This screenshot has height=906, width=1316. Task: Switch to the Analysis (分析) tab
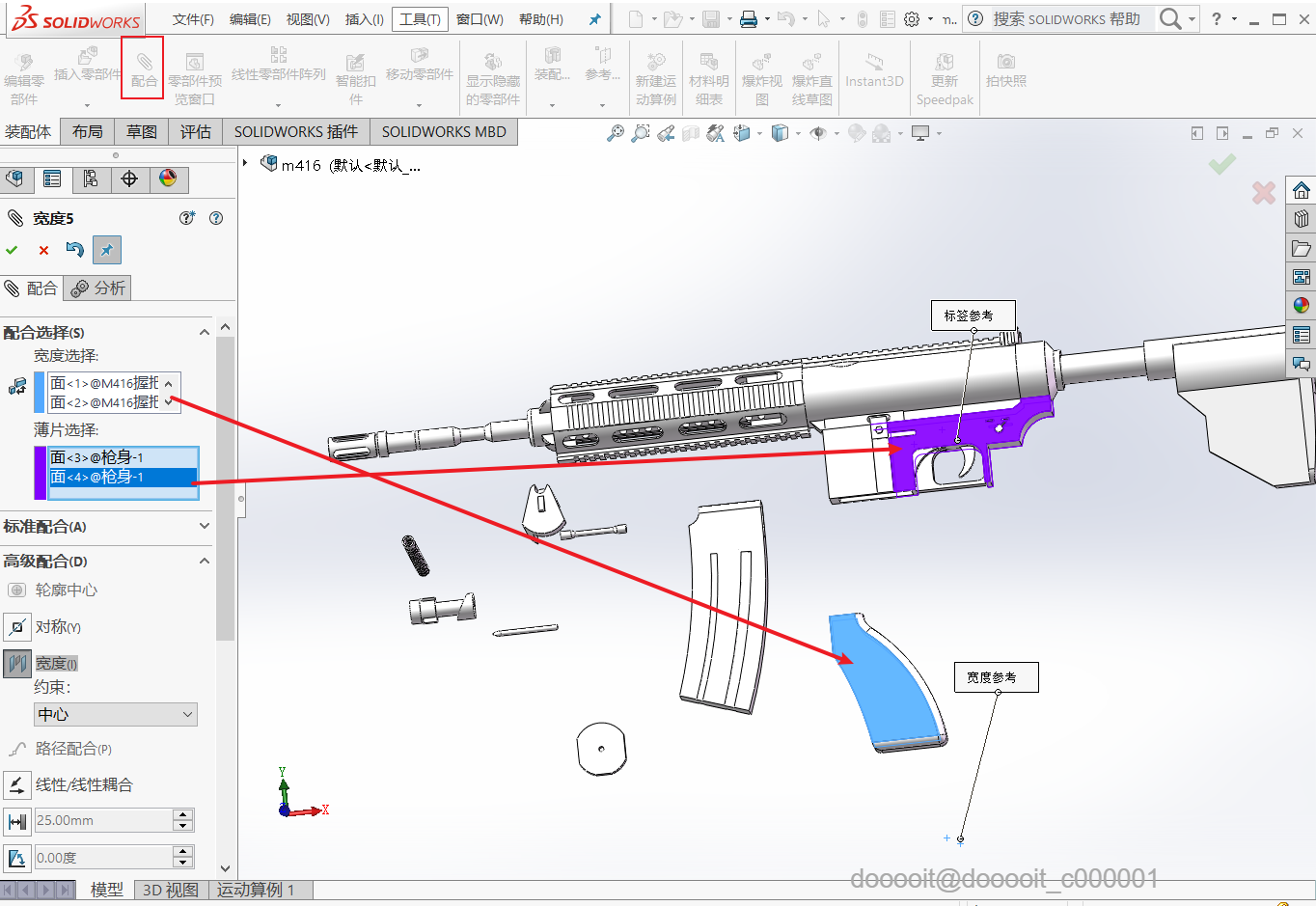tap(97, 288)
